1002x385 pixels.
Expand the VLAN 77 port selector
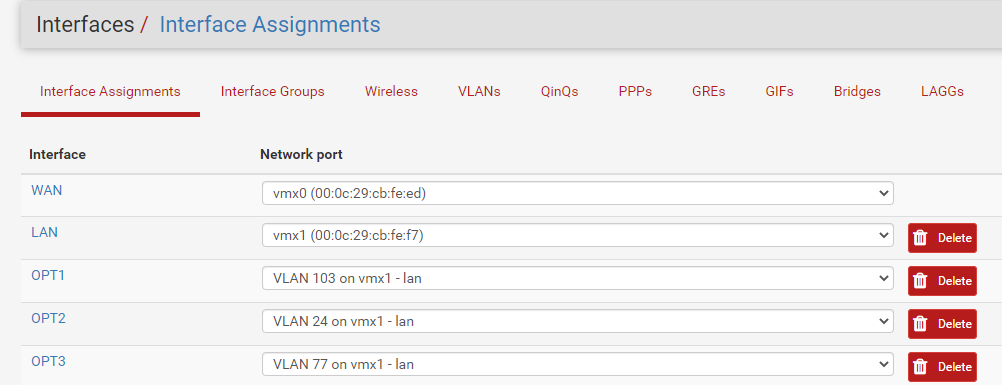[x=578, y=364]
